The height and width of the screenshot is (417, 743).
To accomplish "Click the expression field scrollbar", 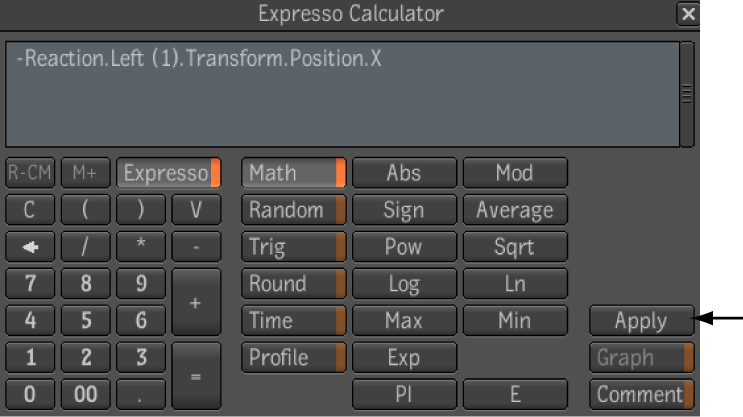I will pyautogui.click(x=687, y=94).
